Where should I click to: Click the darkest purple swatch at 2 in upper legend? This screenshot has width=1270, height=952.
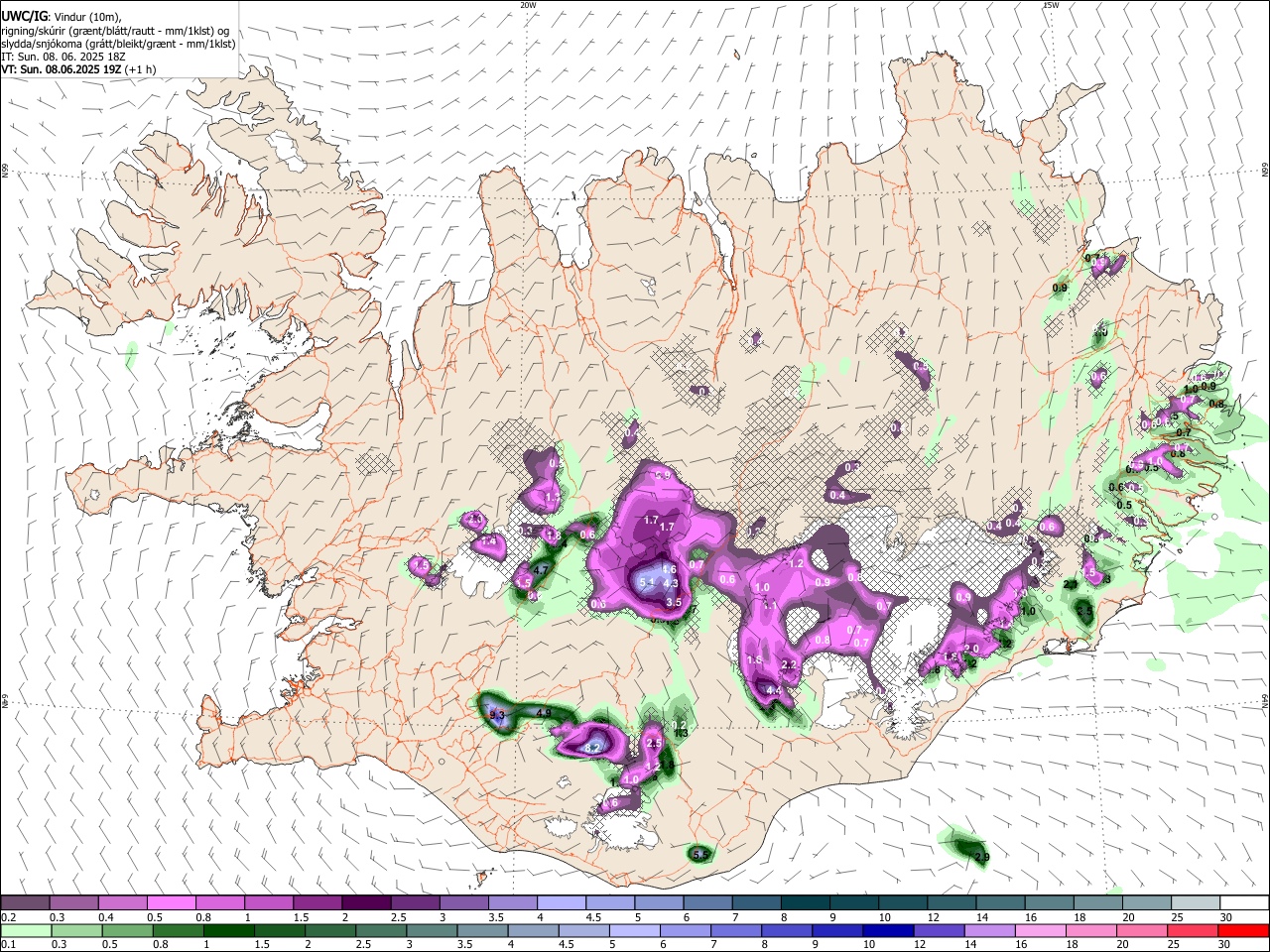(x=366, y=902)
